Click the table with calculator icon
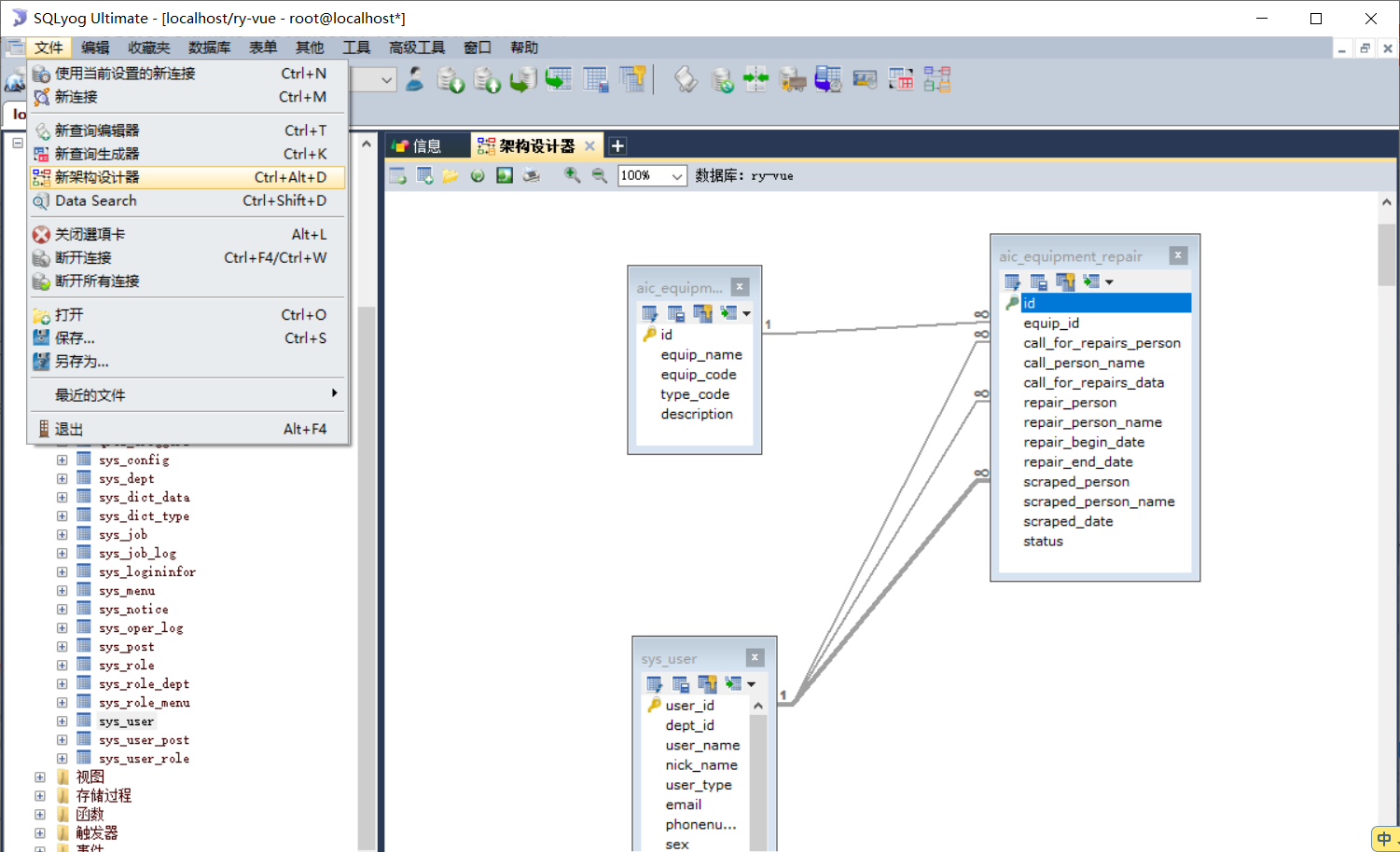Screen dimensions: 1400x852 595,80
